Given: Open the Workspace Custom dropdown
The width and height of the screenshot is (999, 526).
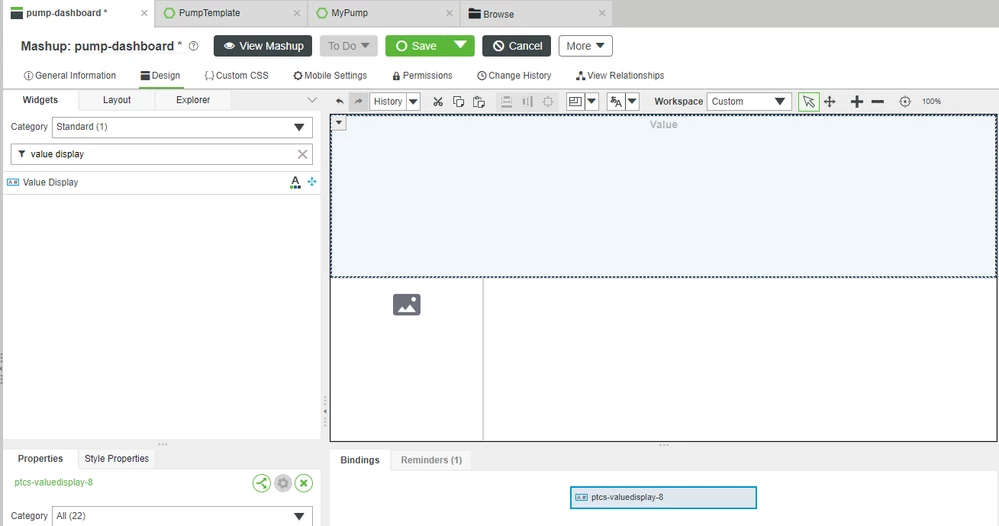Looking at the screenshot, I should pos(749,101).
